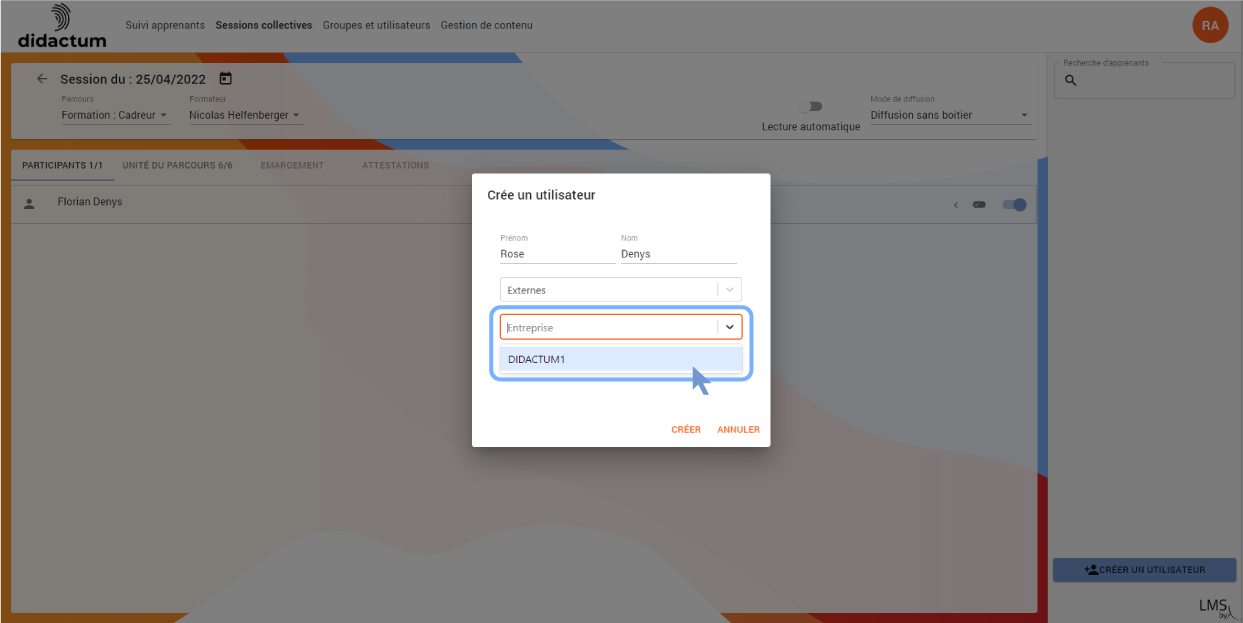Click the Recherche d'apprenants search field
1243x623 pixels.
pyautogui.click(x=1144, y=80)
